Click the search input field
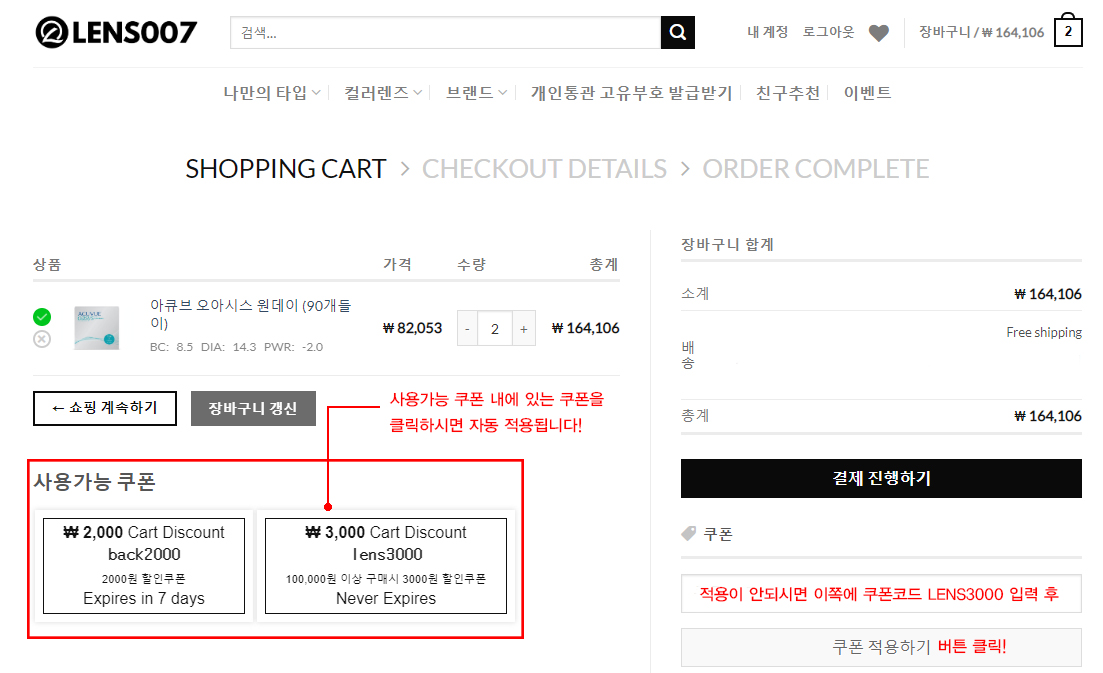This screenshot has width=1103, height=673. click(x=445, y=33)
